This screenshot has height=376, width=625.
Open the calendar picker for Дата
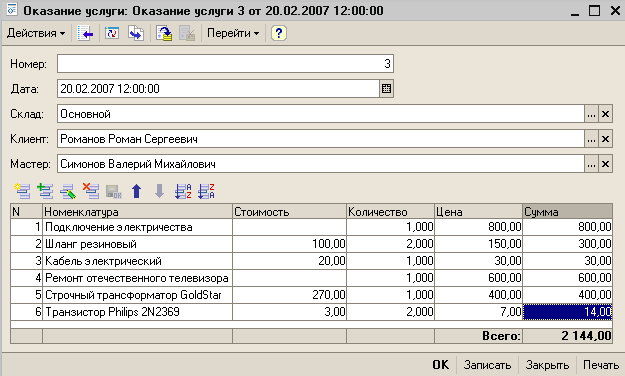(386, 89)
